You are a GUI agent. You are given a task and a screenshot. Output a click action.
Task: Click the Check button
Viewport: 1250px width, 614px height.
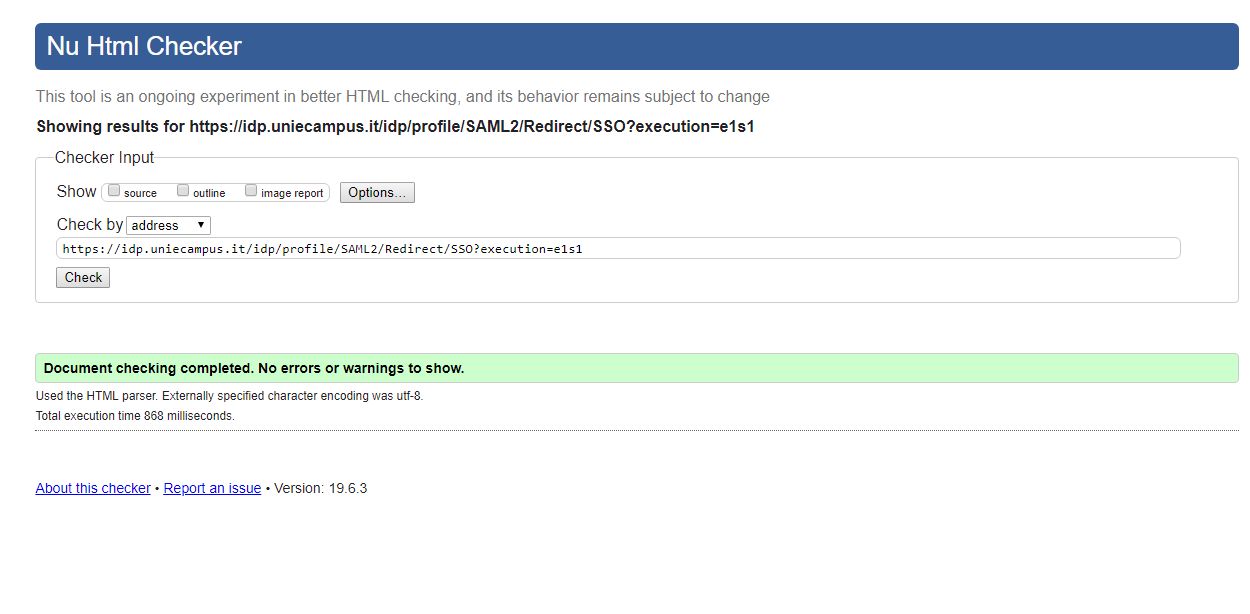pos(83,277)
